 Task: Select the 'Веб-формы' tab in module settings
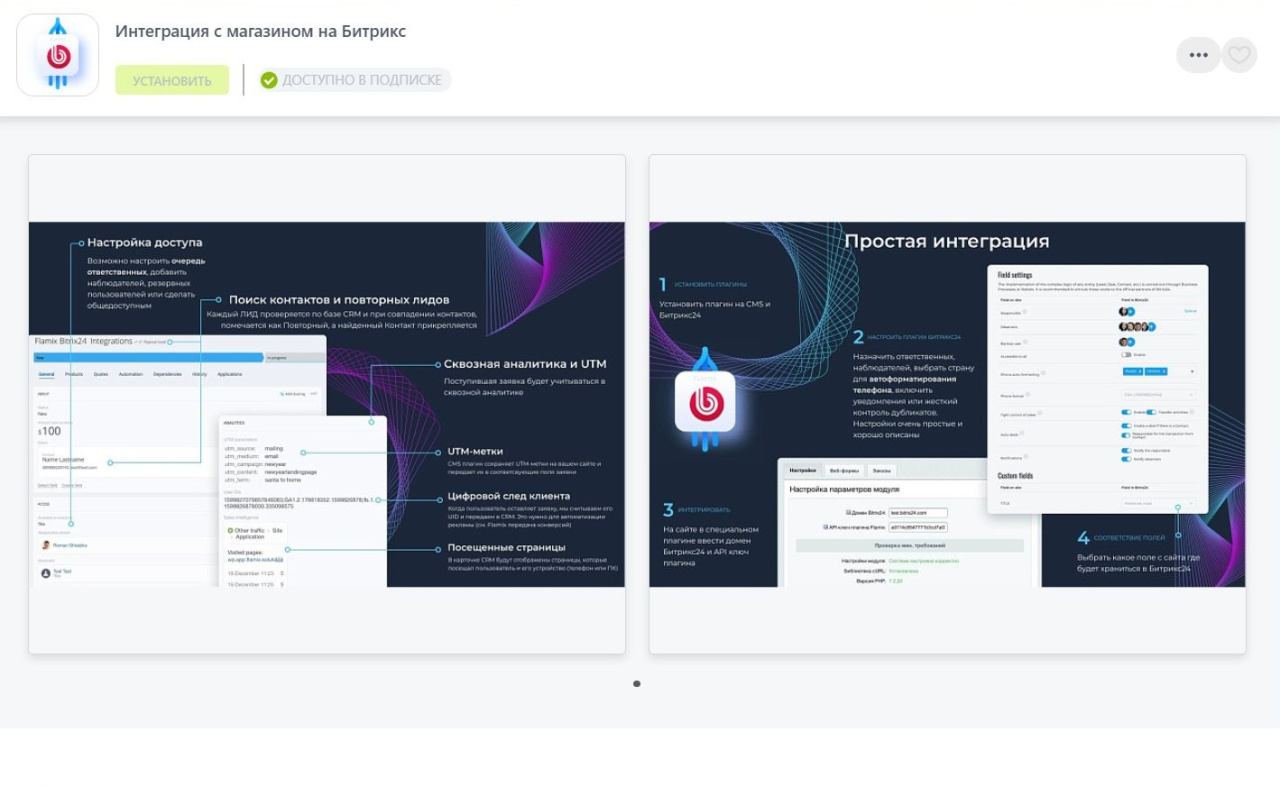[x=844, y=470]
